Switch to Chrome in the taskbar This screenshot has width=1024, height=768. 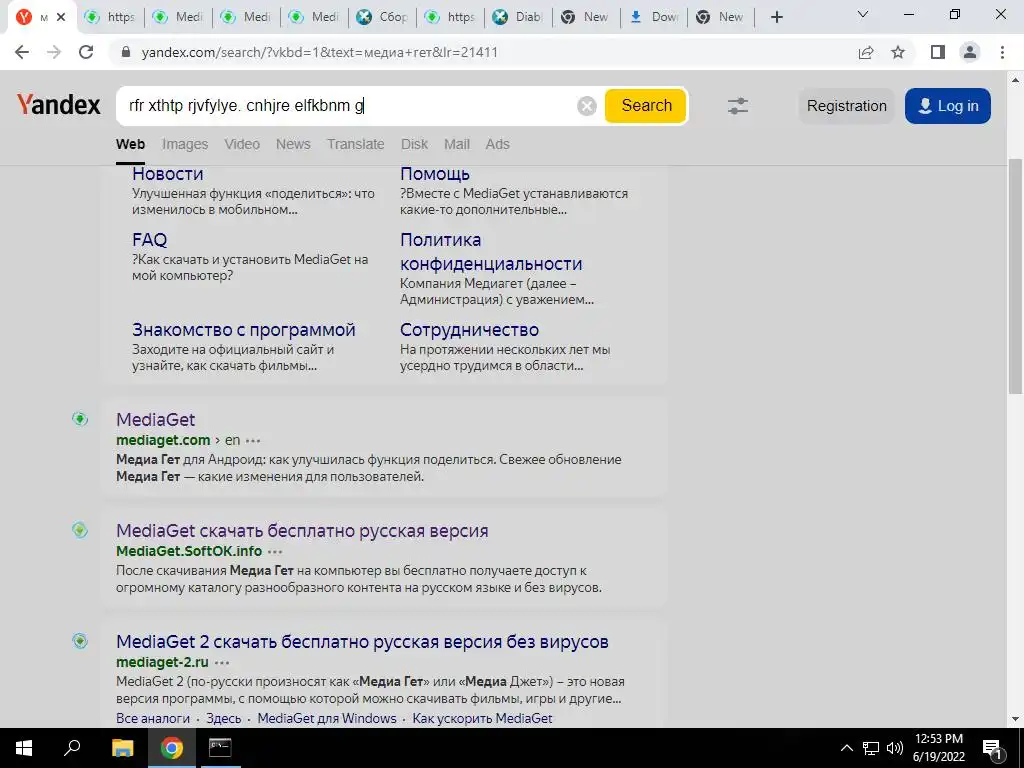pos(172,748)
